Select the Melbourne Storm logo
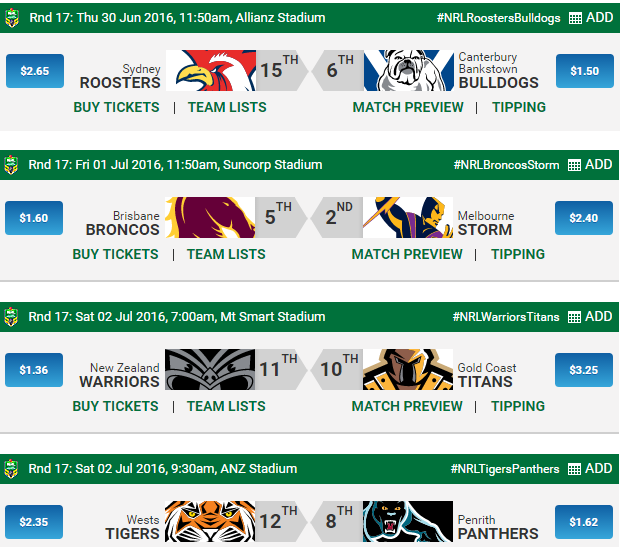 click(x=406, y=218)
